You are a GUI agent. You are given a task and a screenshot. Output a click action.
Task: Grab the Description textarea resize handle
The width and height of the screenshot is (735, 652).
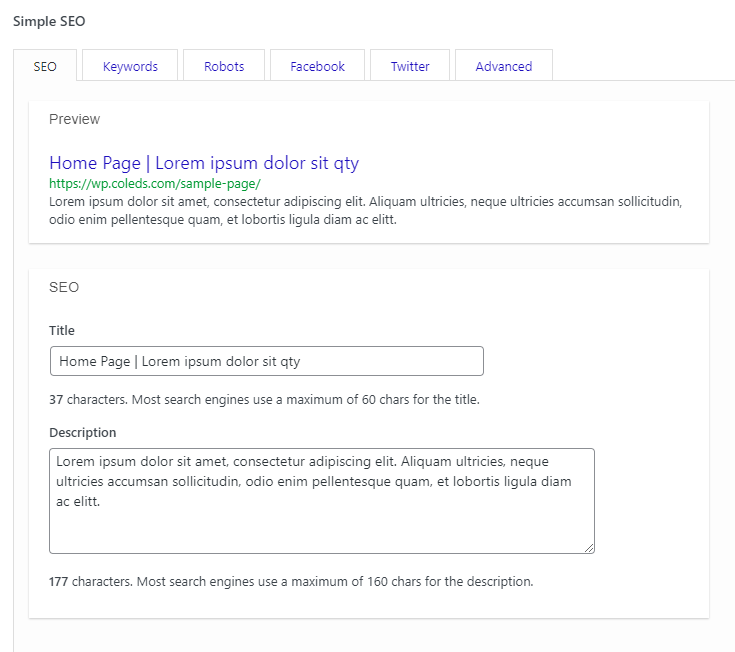point(589,548)
